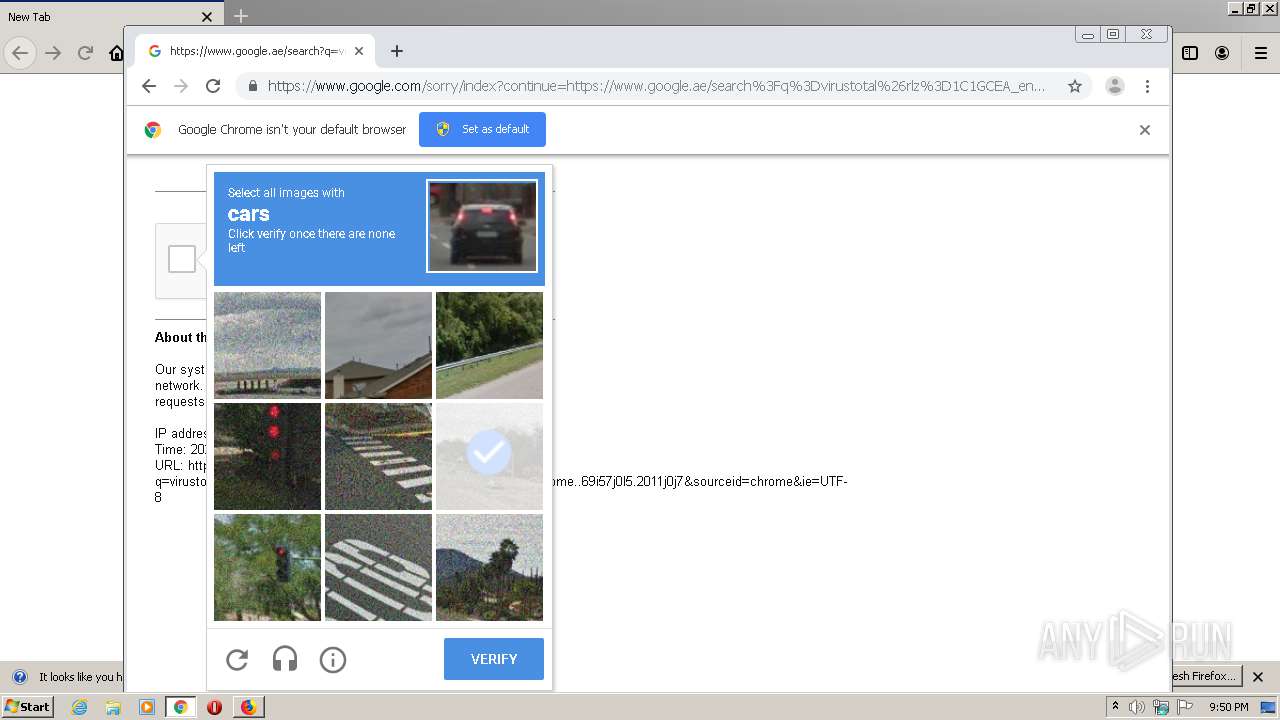The height and width of the screenshot is (720, 1280).
Task: Click Set as default button
Action: pyautogui.click(x=482, y=129)
